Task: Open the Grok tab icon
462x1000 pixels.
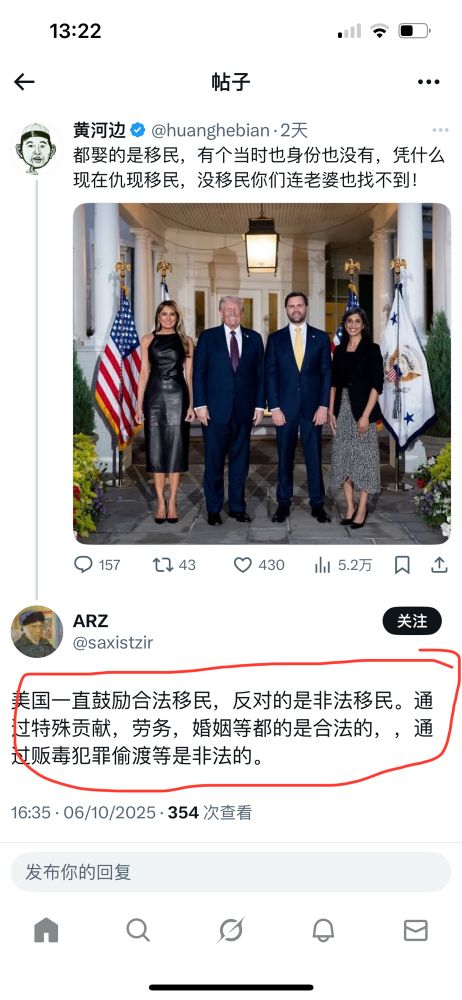Action: (x=230, y=930)
